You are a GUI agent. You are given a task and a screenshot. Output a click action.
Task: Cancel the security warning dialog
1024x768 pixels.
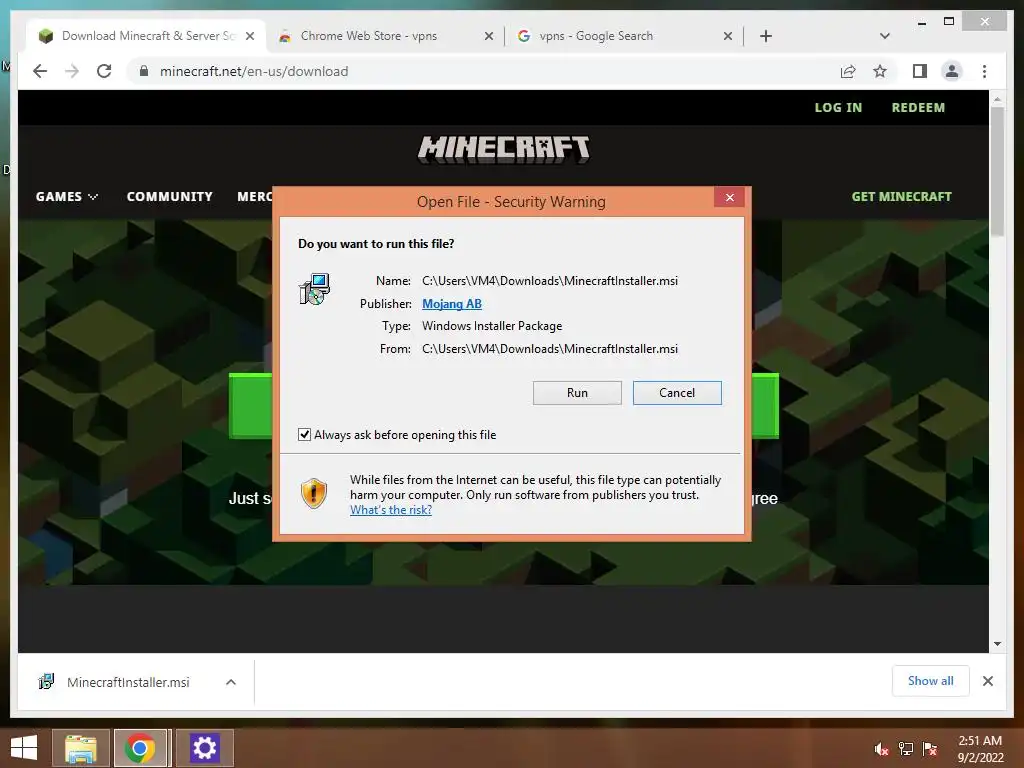677,392
